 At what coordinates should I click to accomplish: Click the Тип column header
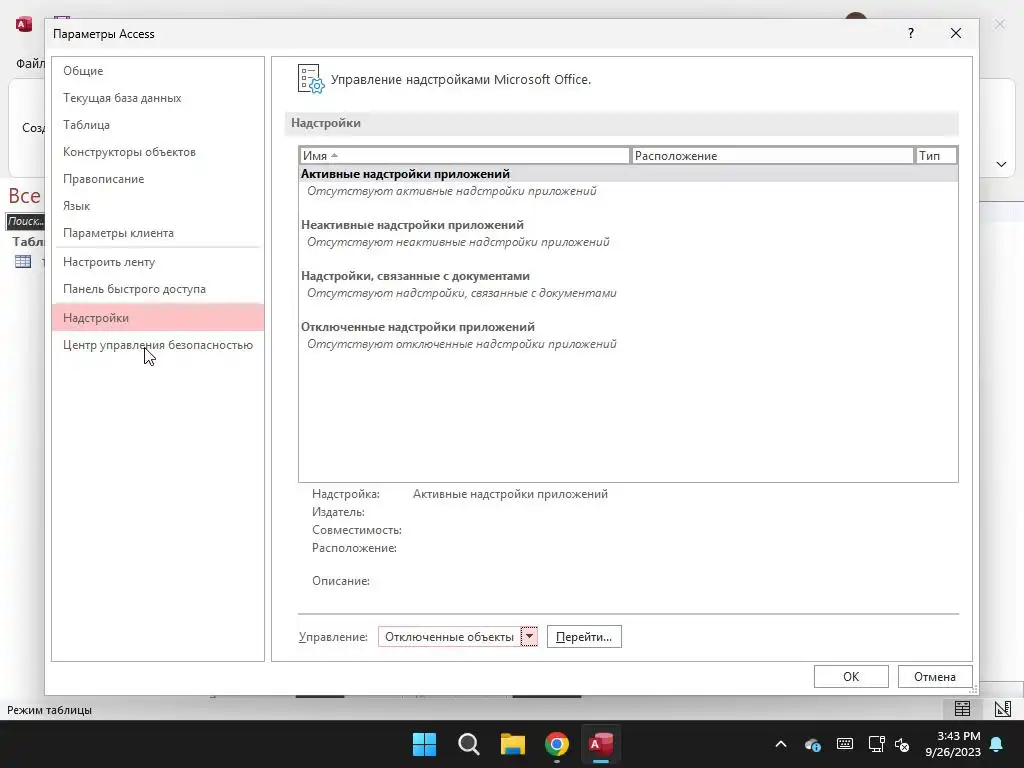(936, 155)
